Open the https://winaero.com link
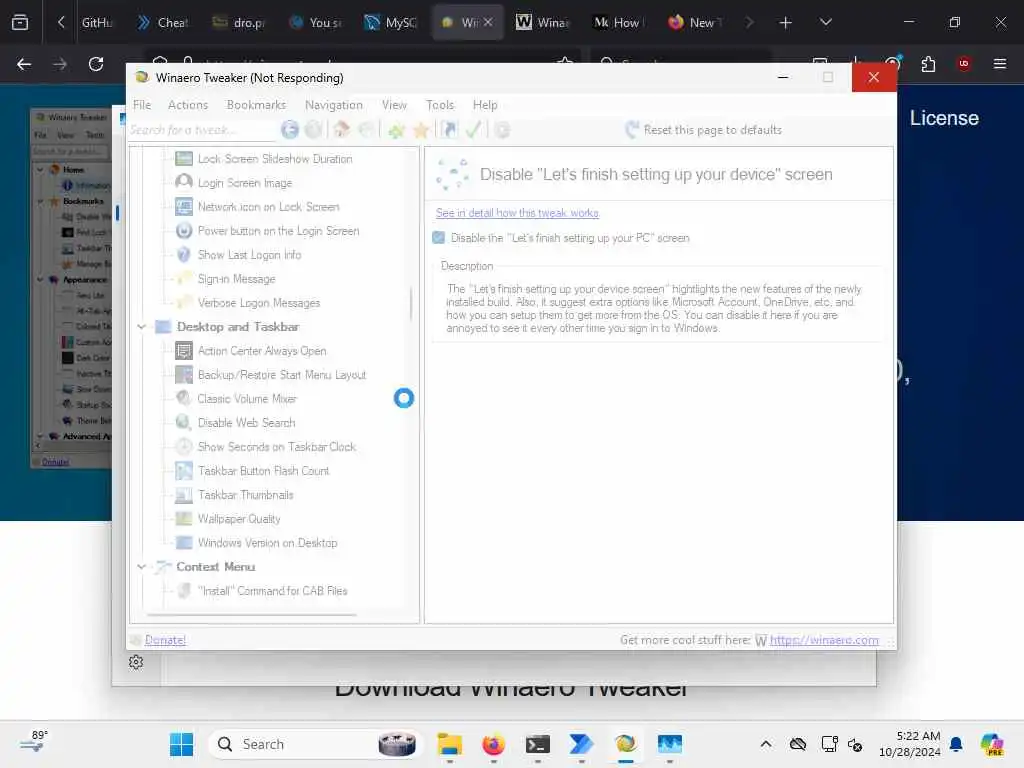Screen dimensions: 1024x768 coord(824,640)
